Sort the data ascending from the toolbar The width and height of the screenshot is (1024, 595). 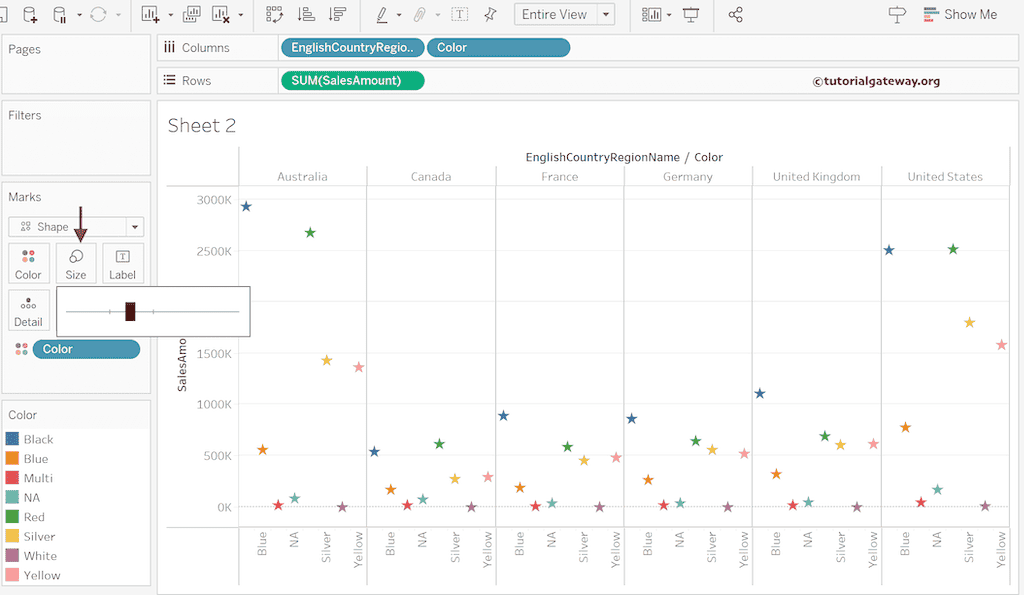pos(307,14)
